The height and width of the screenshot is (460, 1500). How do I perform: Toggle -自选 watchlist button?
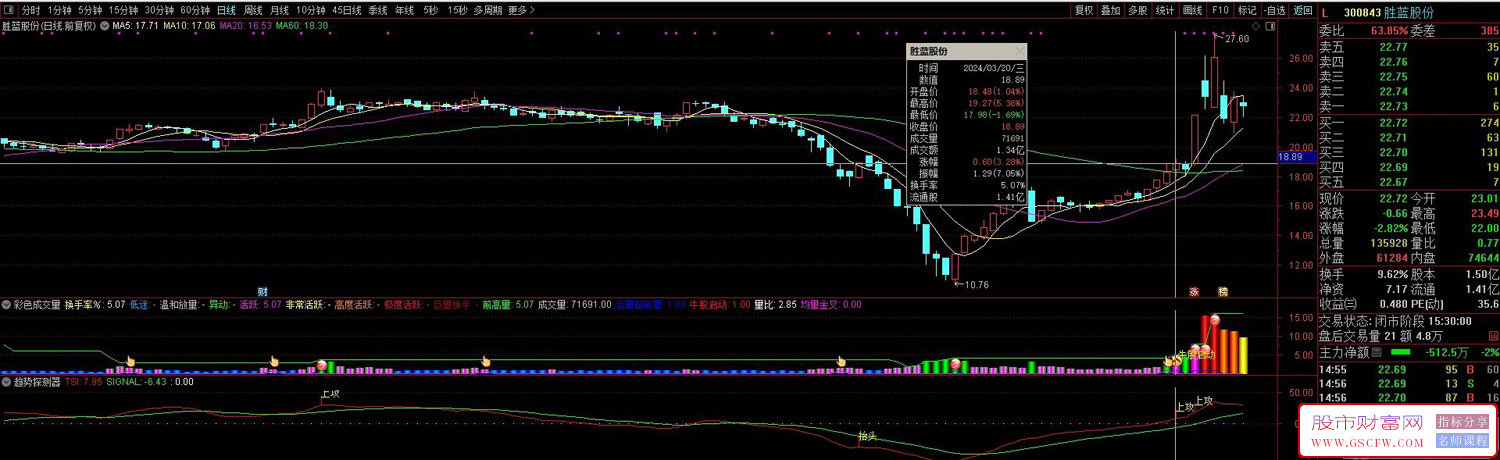(1274, 10)
